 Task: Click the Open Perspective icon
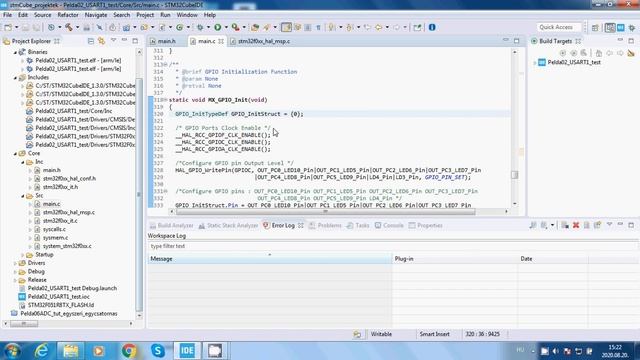pos(595,27)
